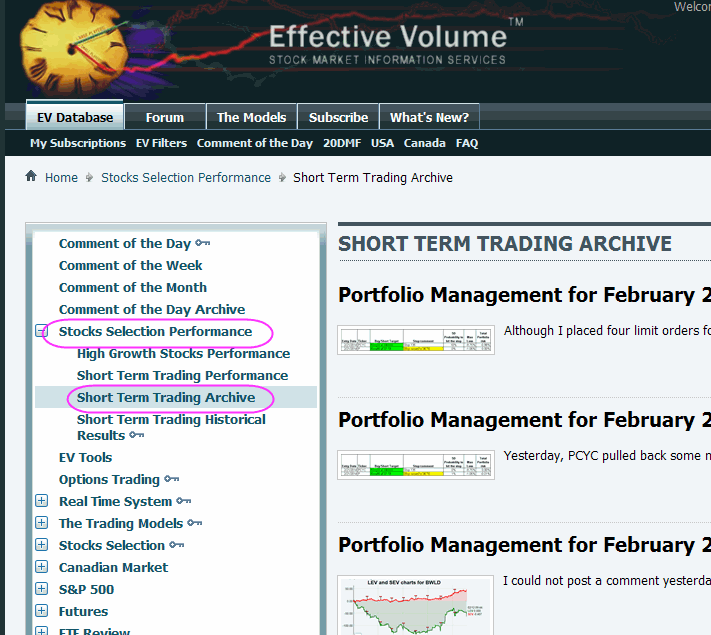
Task: Switch to the Forum tab
Action: 165,117
